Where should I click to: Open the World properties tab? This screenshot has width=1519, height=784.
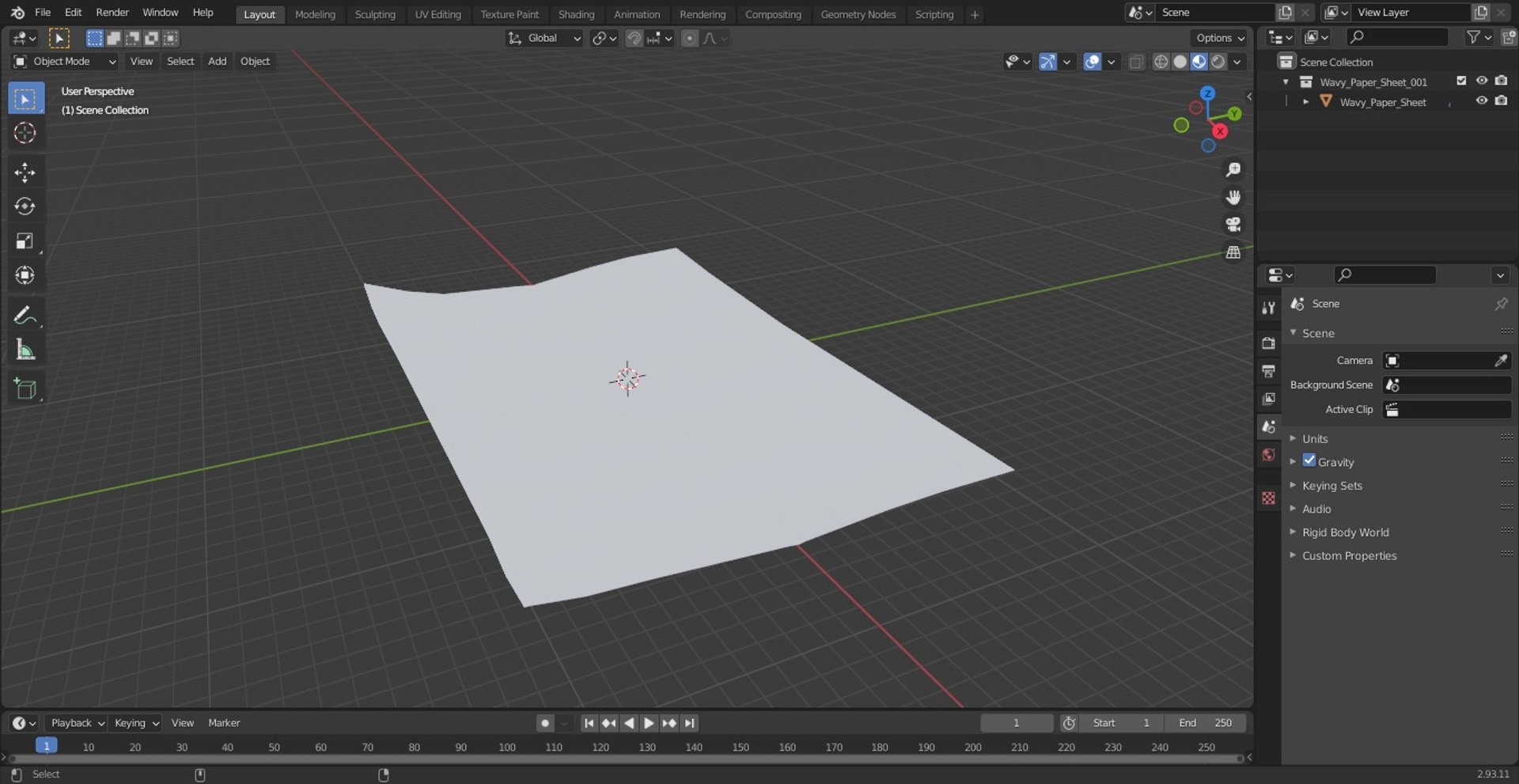(x=1269, y=454)
